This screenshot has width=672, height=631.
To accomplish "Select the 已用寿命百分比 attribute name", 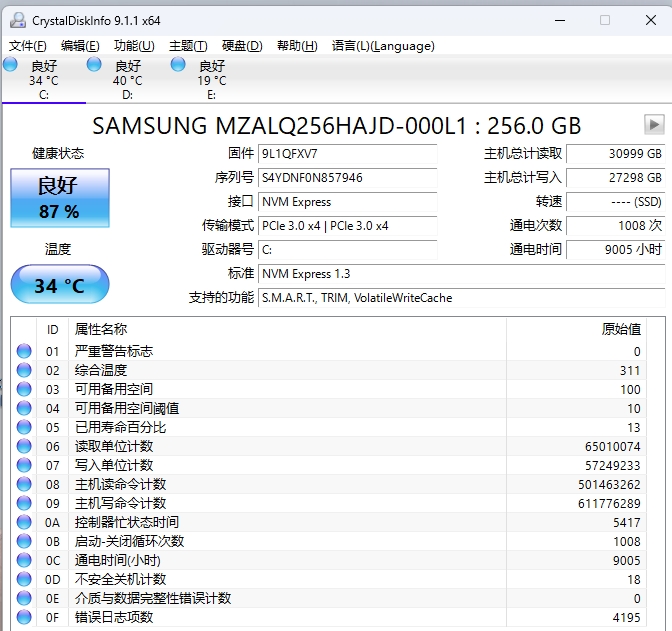I will click(x=120, y=427).
